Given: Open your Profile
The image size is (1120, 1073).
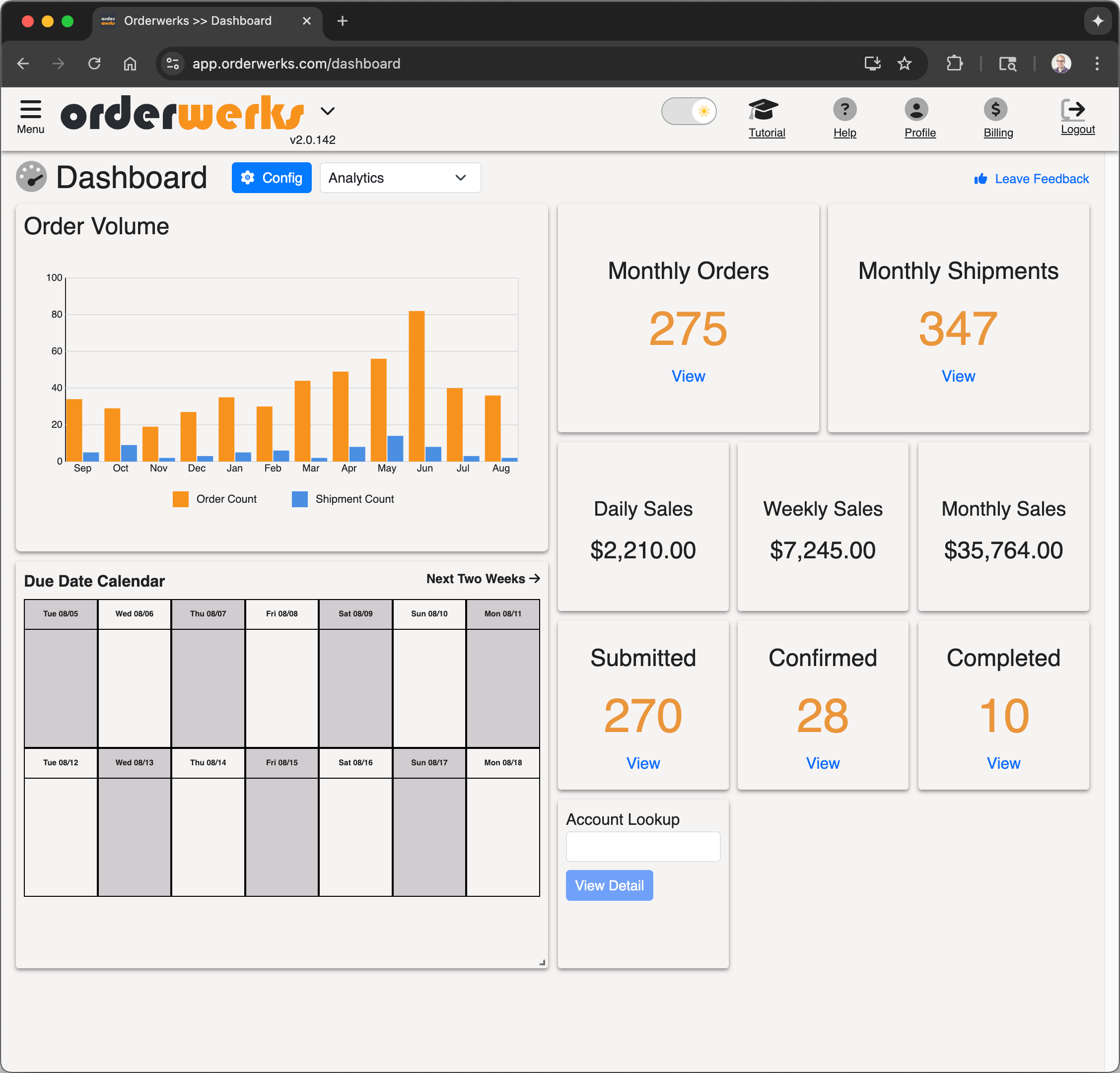Looking at the screenshot, I should tap(919, 109).
